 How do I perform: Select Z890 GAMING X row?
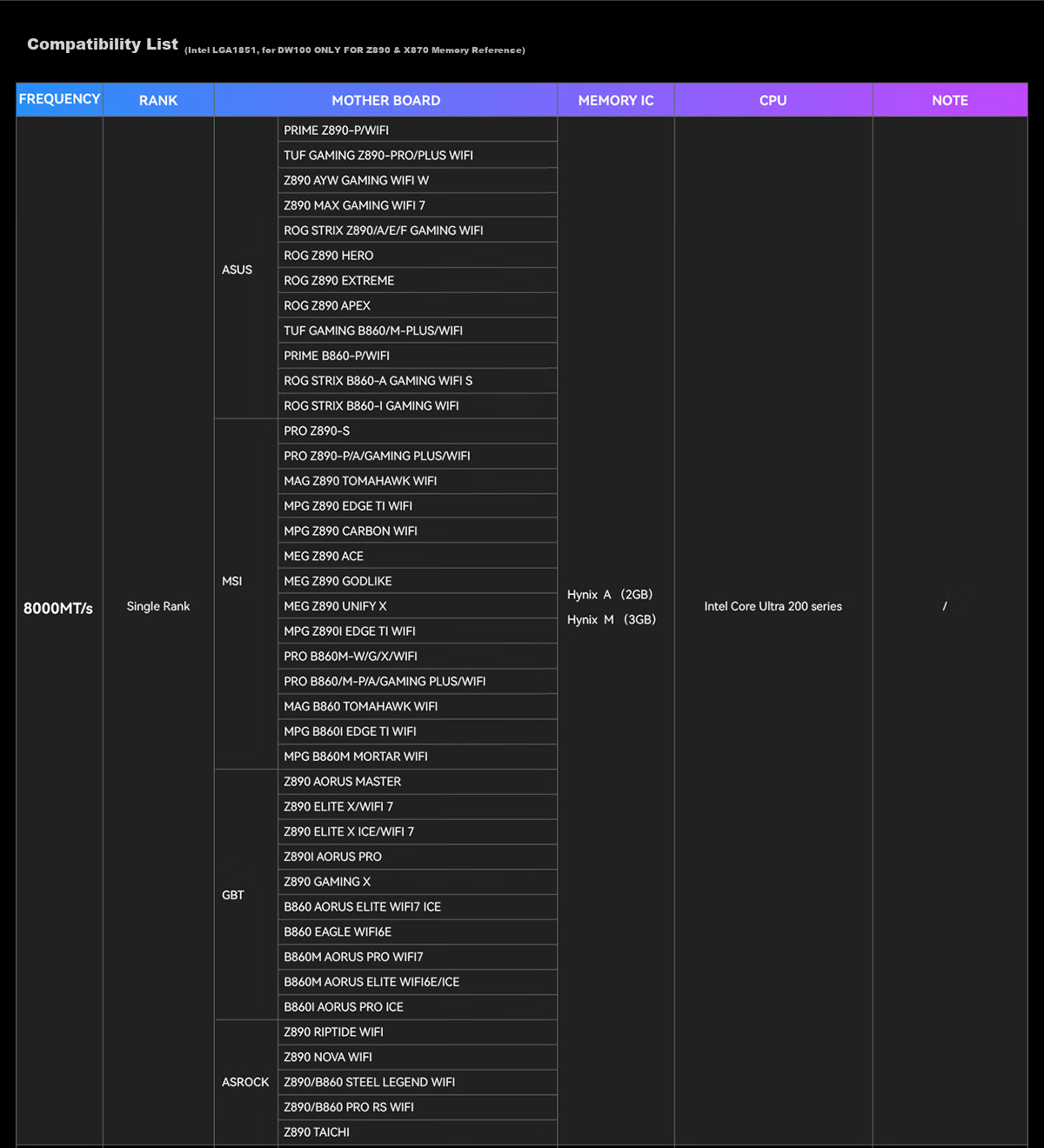coord(418,882)
